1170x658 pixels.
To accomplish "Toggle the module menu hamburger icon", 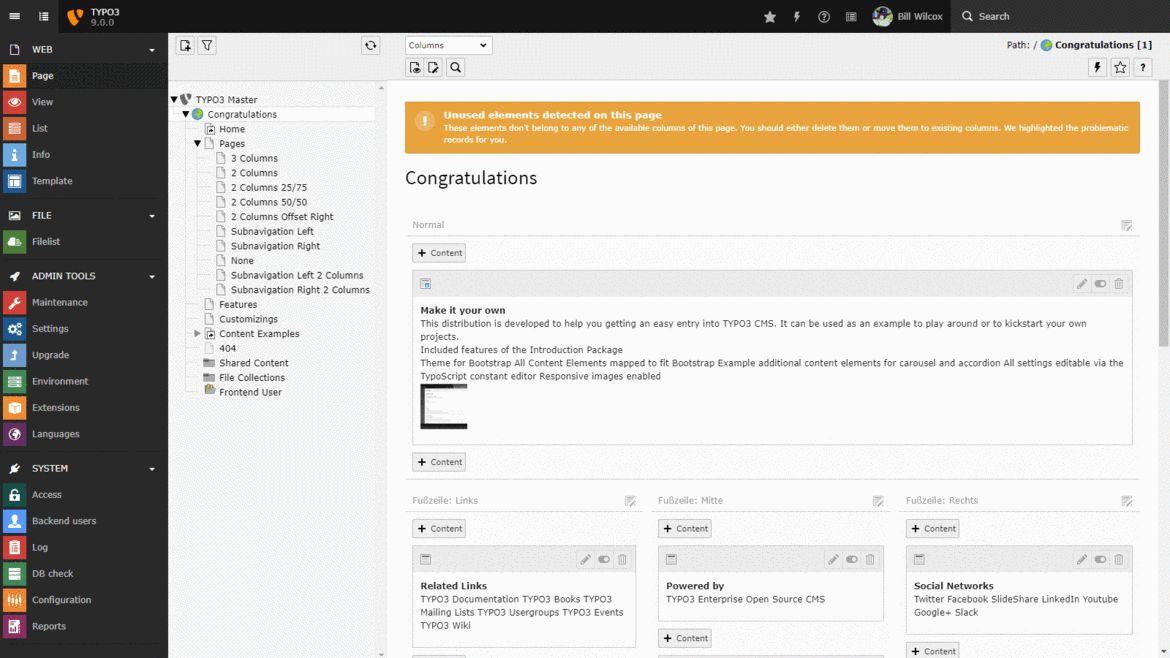I will pyautogui.click(x=14, y=16).
